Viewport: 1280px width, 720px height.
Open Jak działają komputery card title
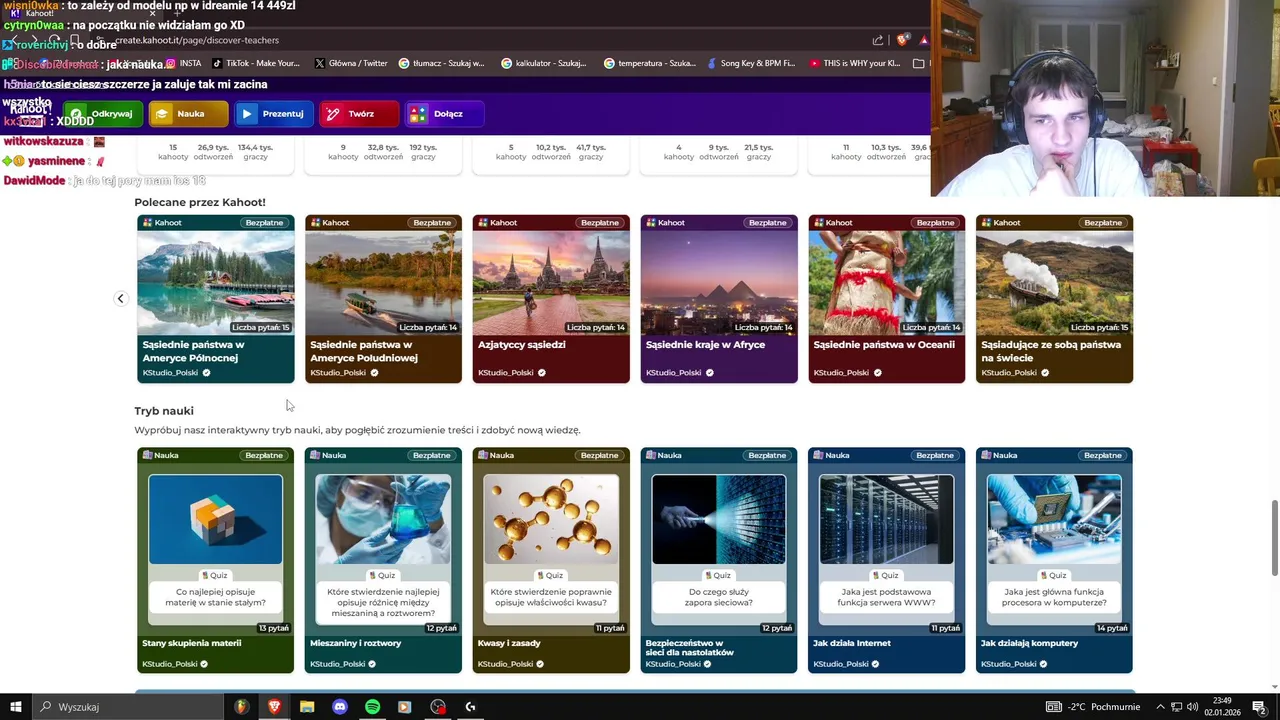click(1029, 643)
